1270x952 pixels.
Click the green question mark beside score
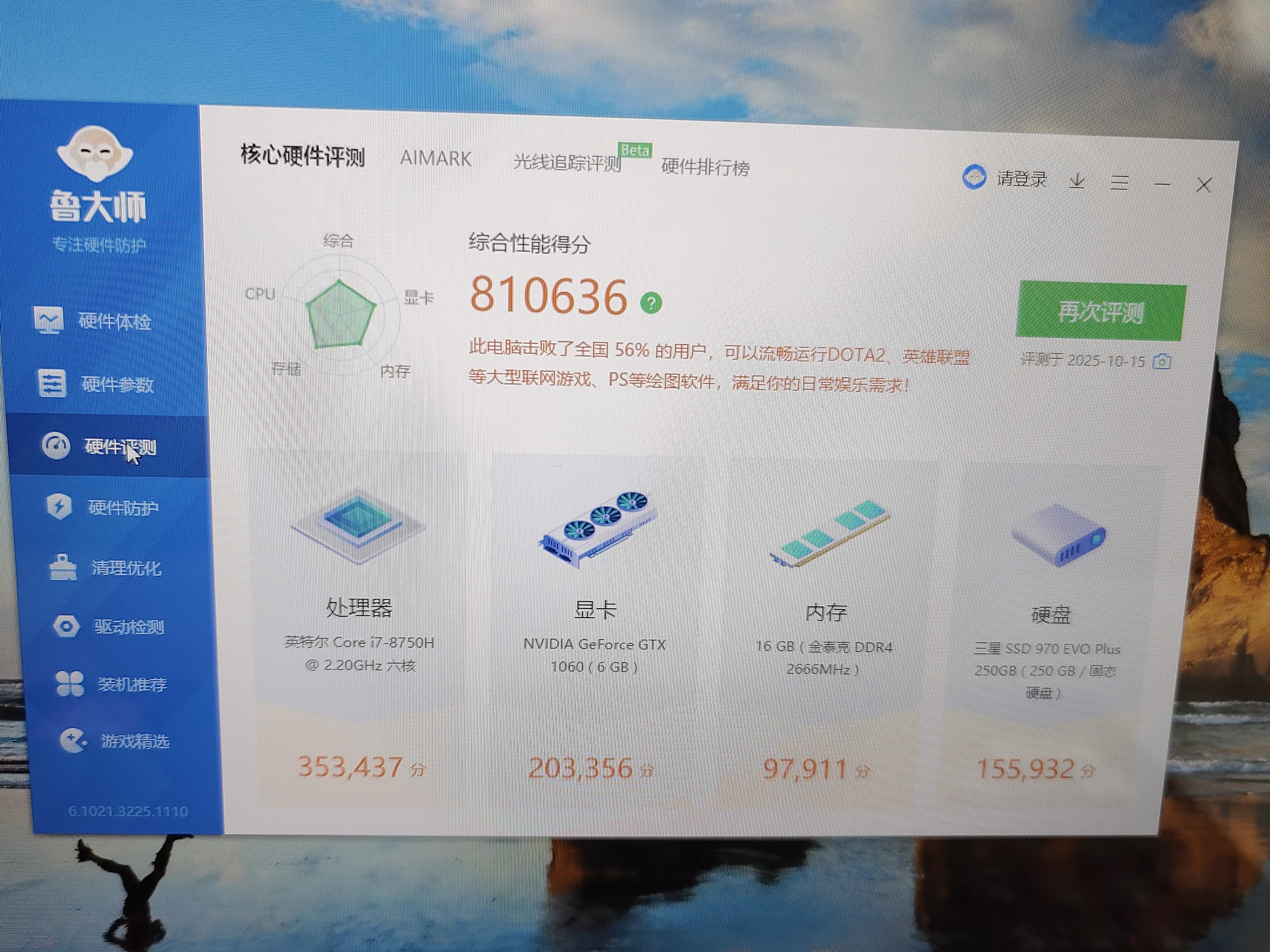pos(651,302)
